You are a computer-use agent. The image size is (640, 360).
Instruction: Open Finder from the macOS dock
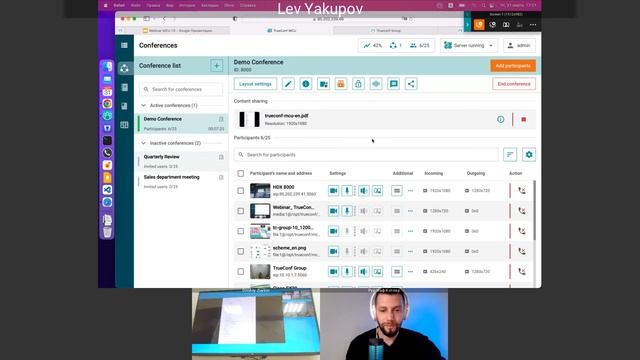coord(107,67)
